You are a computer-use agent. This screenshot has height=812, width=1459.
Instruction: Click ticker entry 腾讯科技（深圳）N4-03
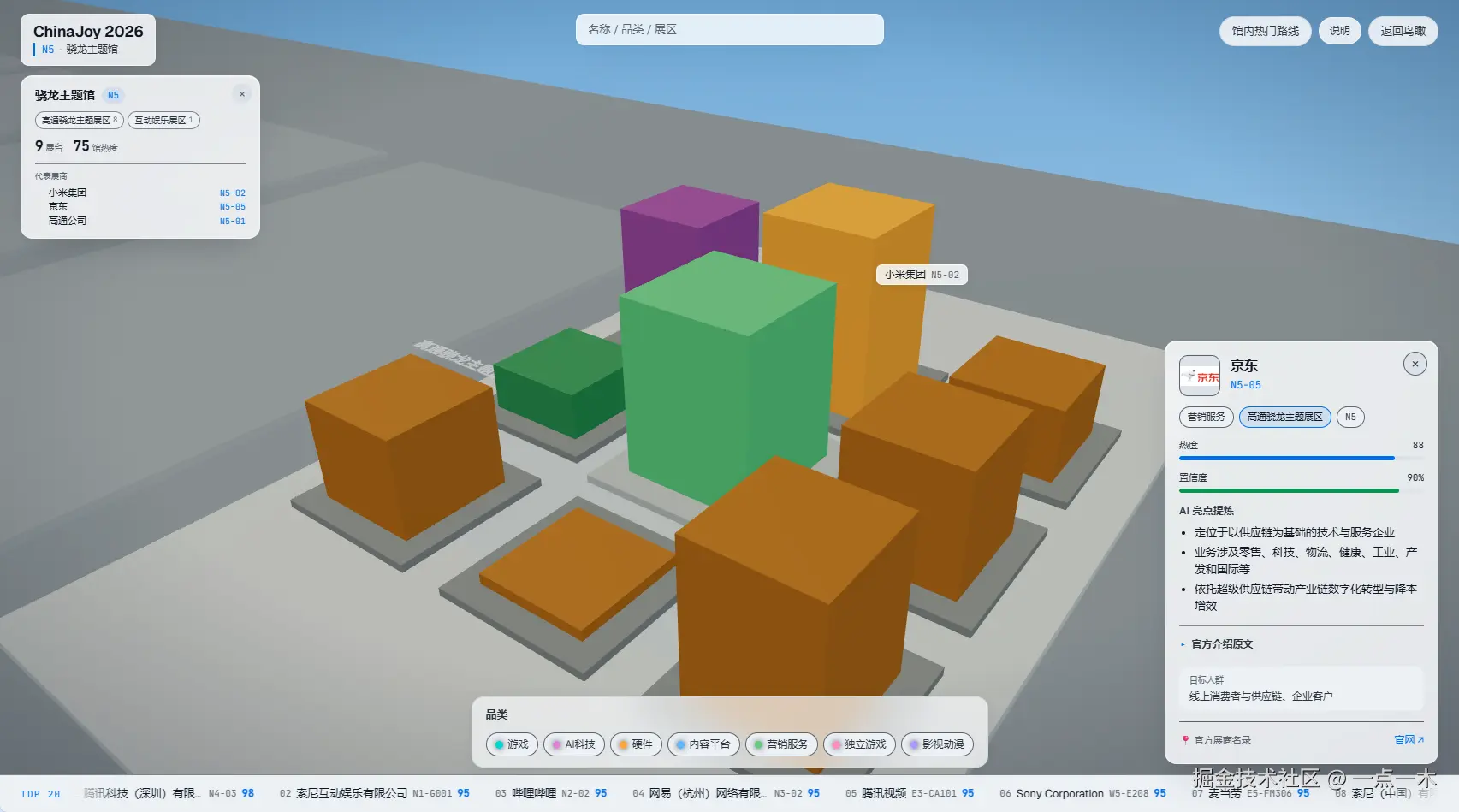click(x=169, y=794)
